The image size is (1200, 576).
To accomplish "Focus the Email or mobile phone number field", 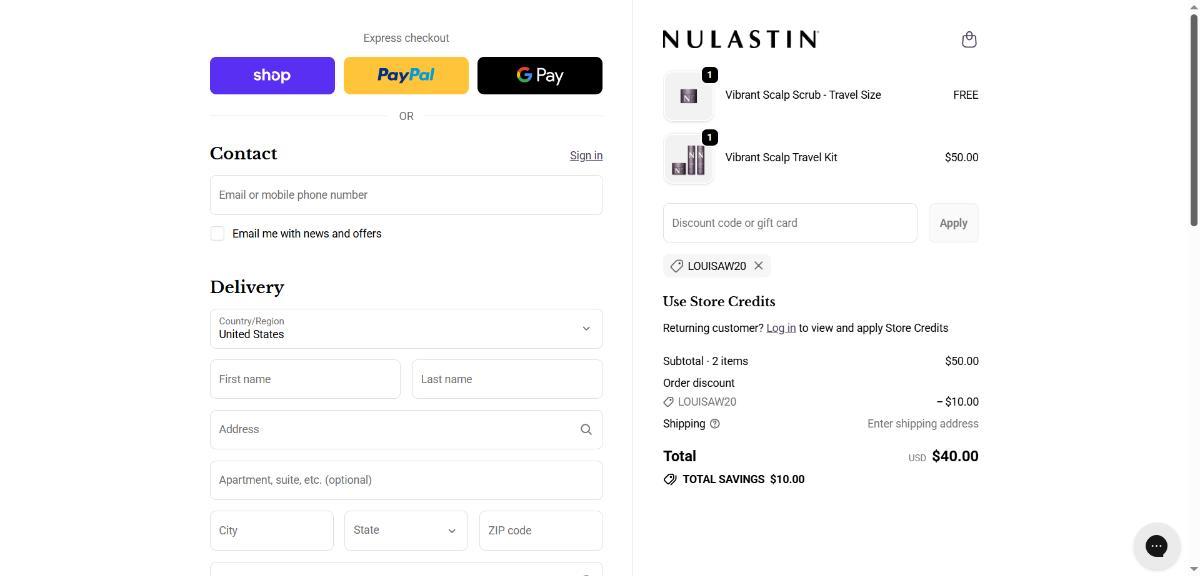I will [406, 195].
